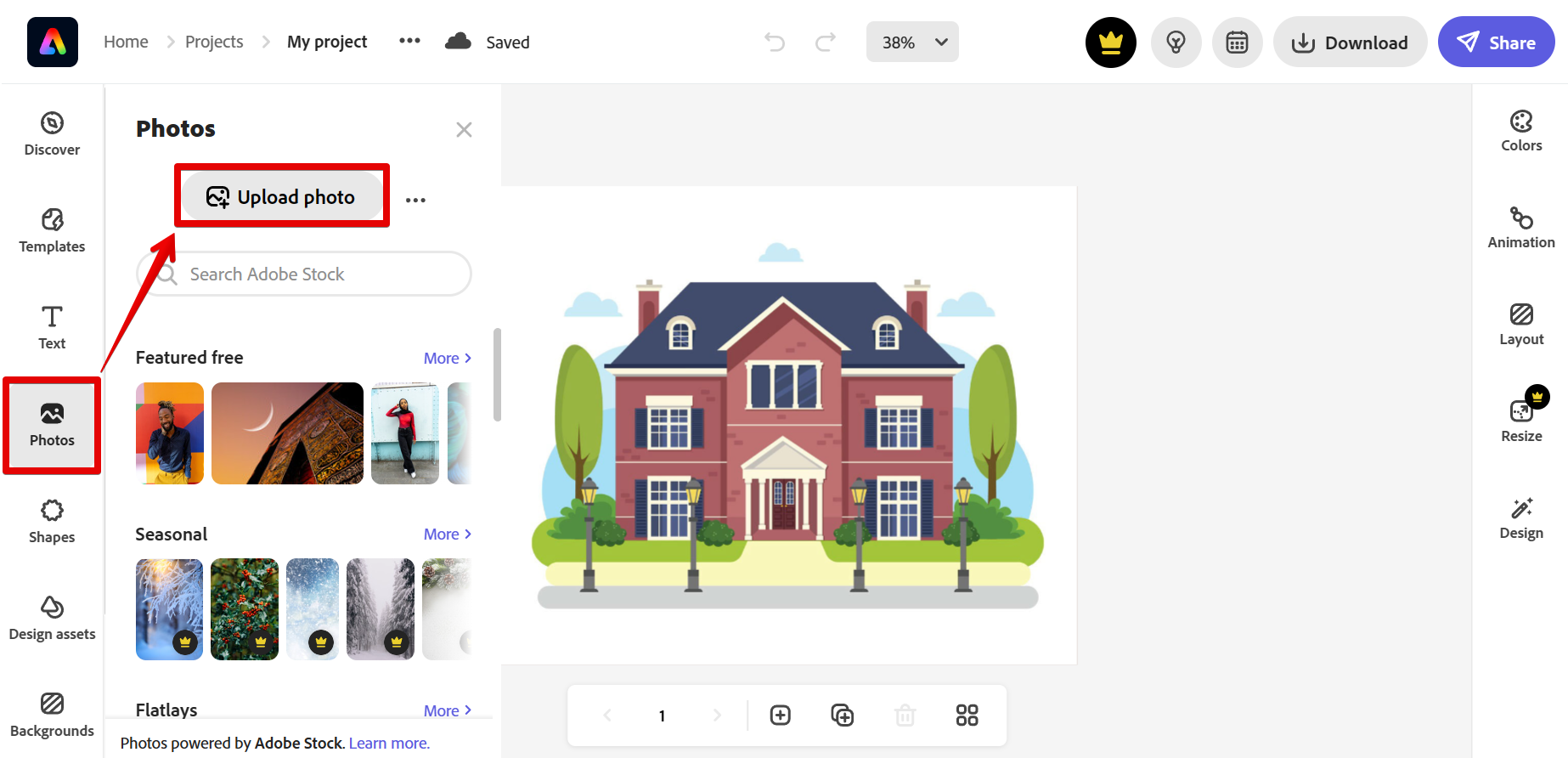This screenshot has width=1568, height=758.
Task: Click the page number 1 indicator
Action: click(x=662, y=716)
